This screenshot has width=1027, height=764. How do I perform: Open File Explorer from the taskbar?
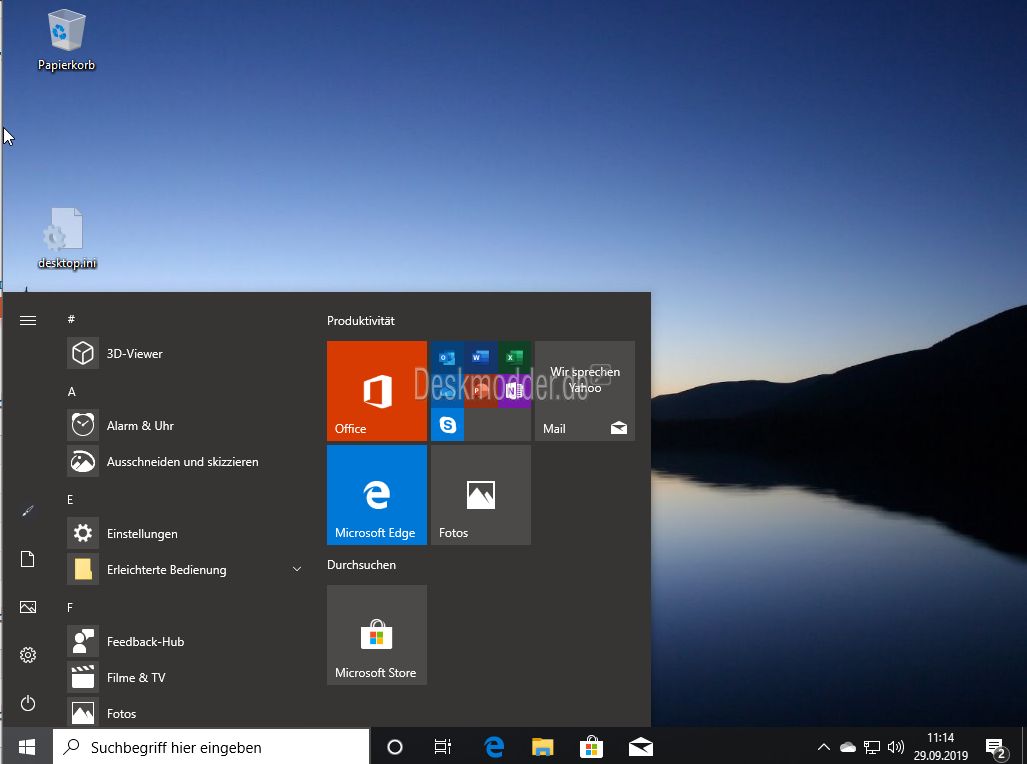(542, 747)
